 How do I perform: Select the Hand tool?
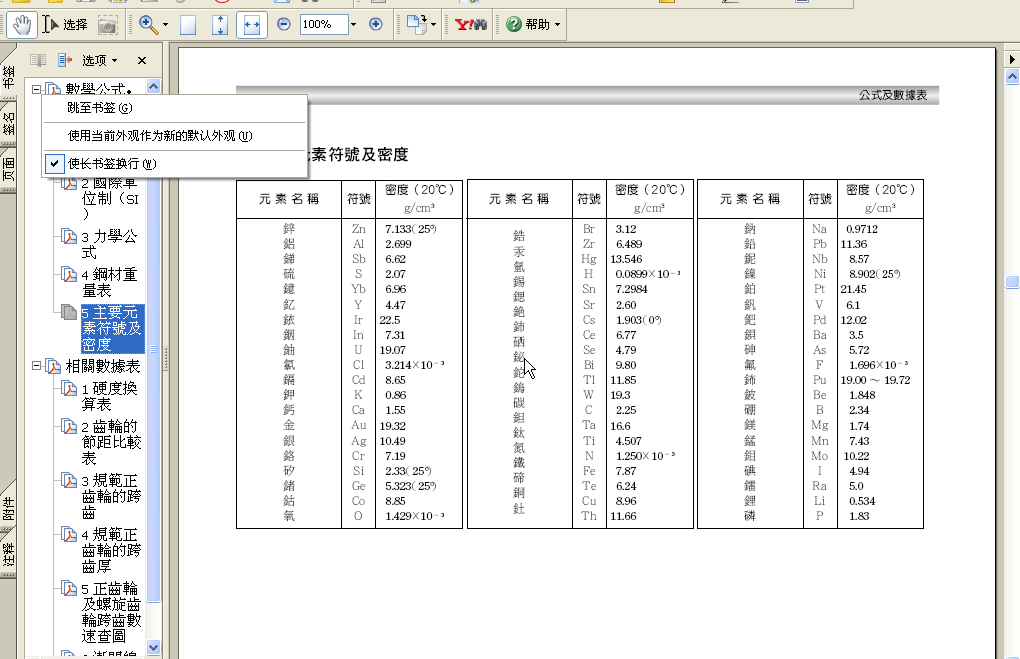coord(21,25)
